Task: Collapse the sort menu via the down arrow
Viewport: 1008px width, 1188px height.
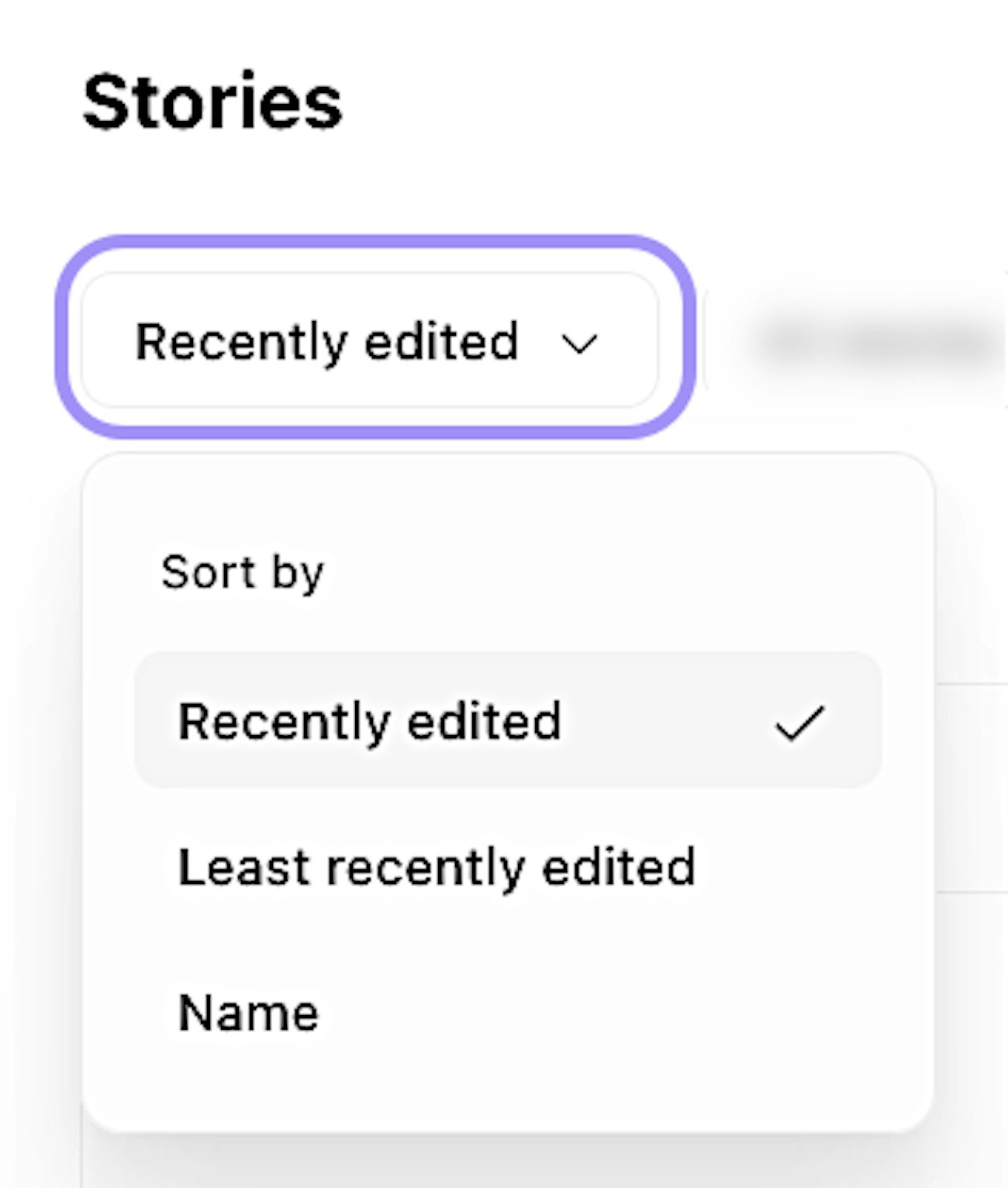Action: [579, 343]
